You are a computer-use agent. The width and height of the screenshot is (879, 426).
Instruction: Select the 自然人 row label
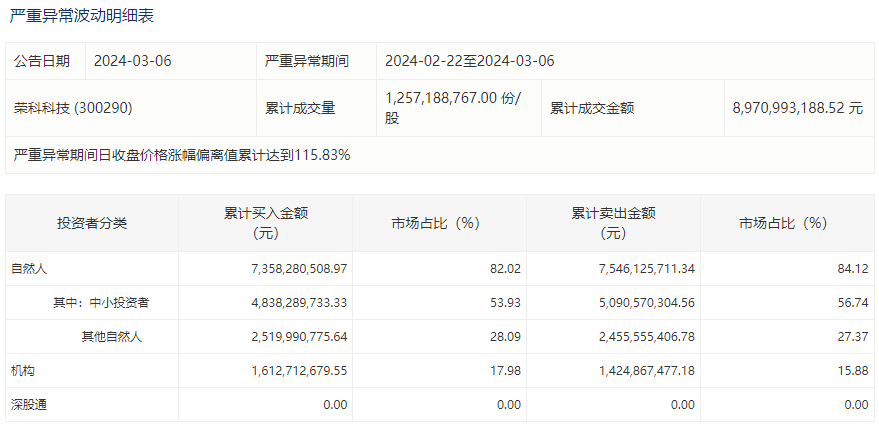coord(29,269)
